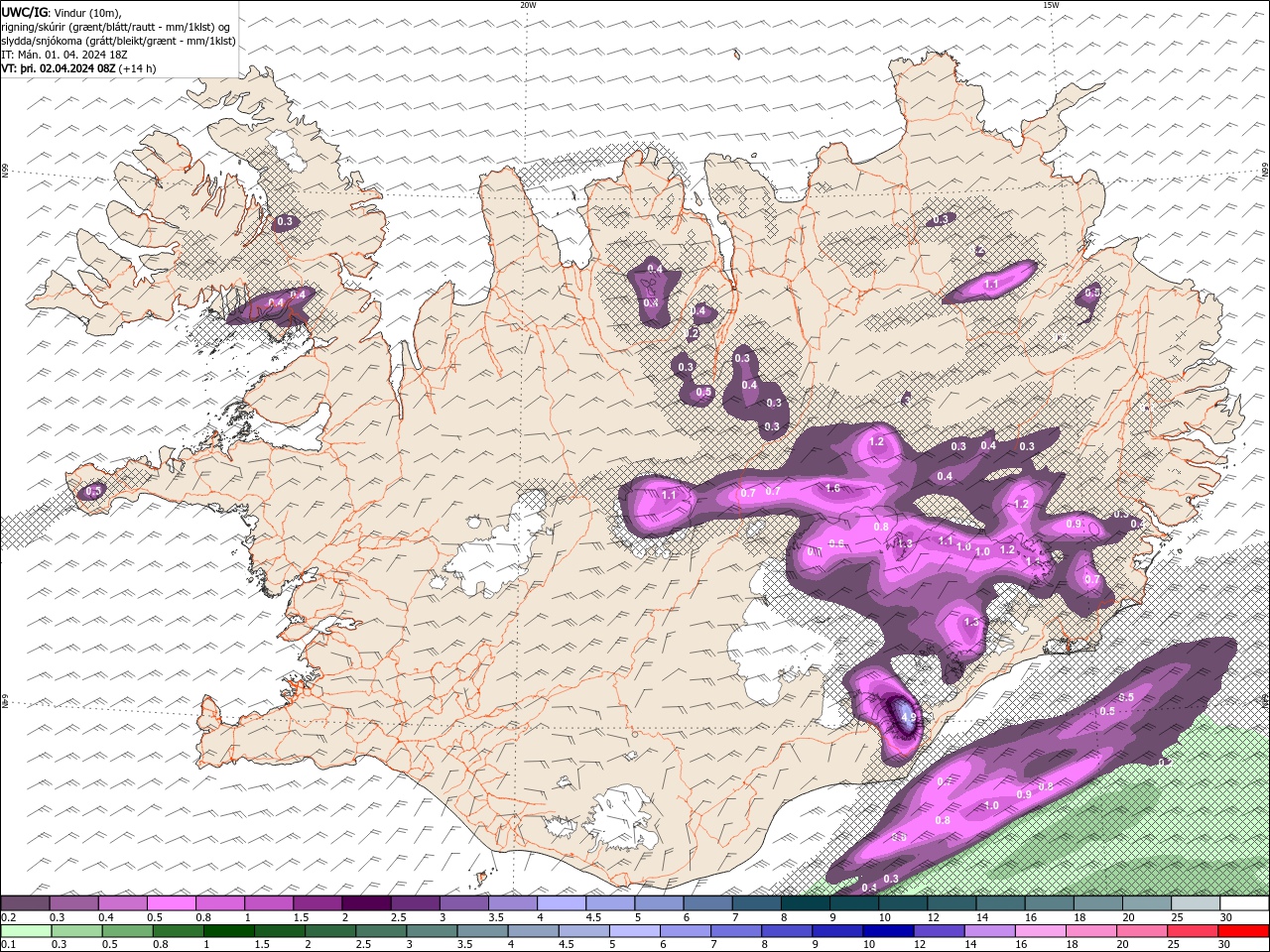Pick the top-row swatch labeled 14
1270x952 pixels.
[x=1000, y=903]
